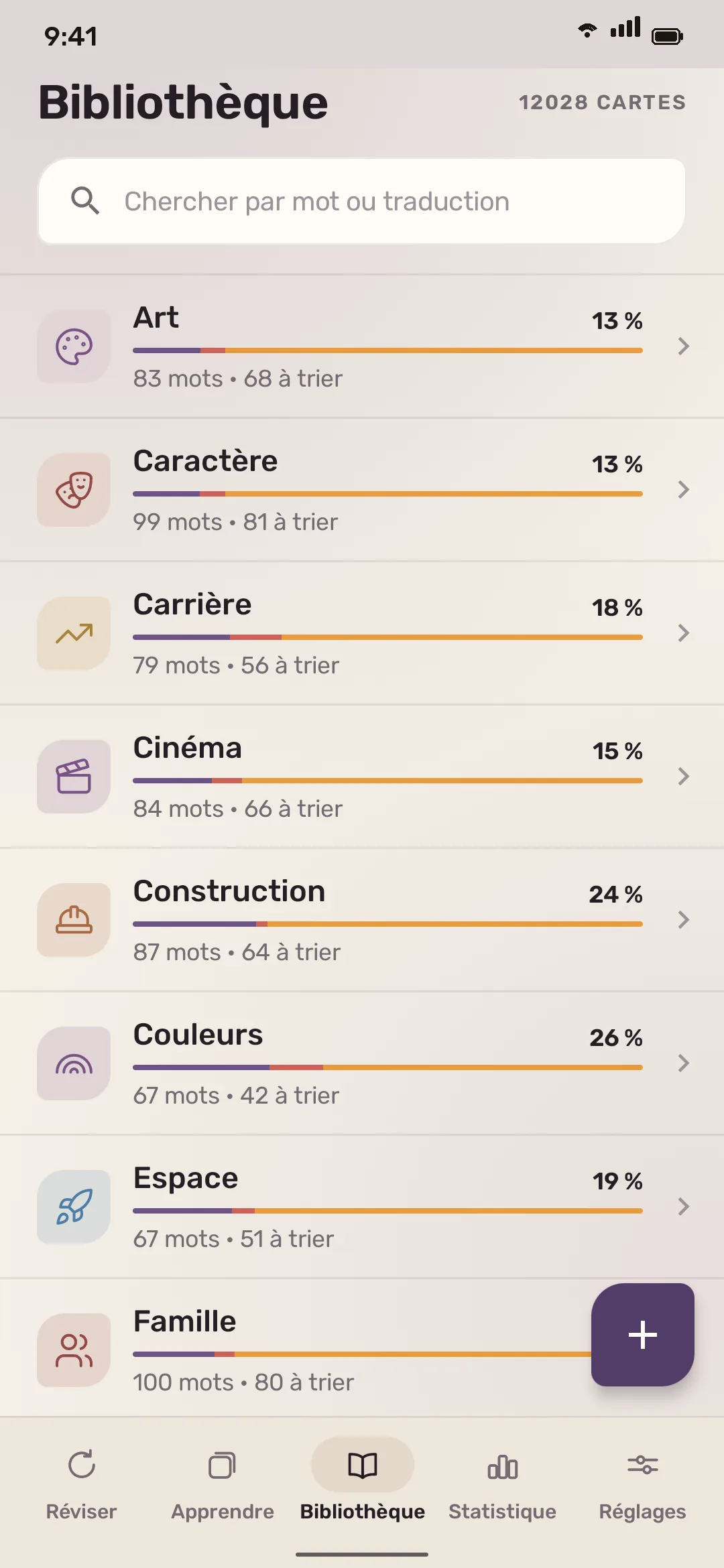Image resolution: width=724 pixels, height=1568 pixels.
Task: Tap the Espace rocket icon
Action: (74, 1207)
